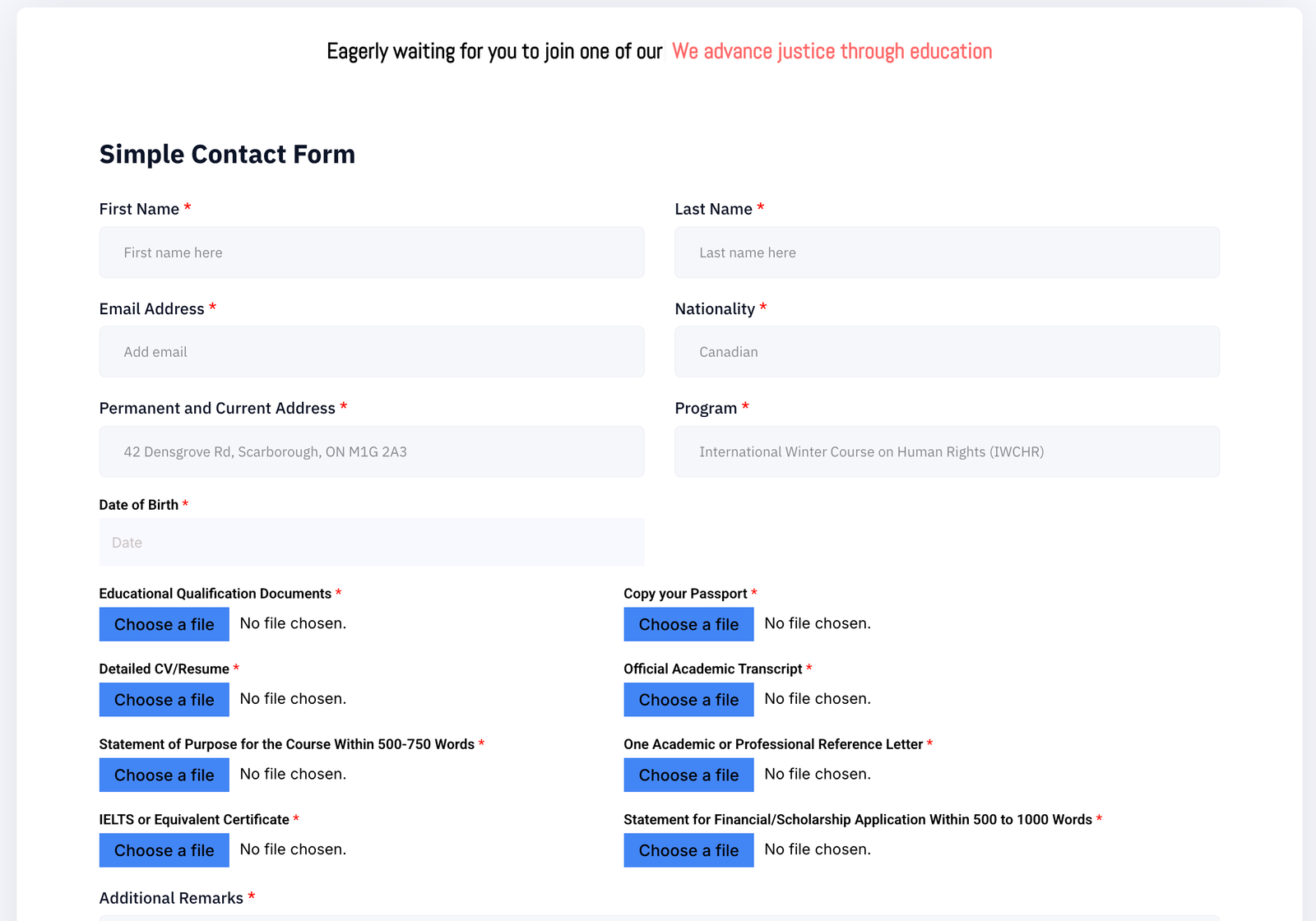Upload Detailed CV/Resume via Choose a file
The width and height of the screenshot is (1316, 921).
tap(164, 700)
